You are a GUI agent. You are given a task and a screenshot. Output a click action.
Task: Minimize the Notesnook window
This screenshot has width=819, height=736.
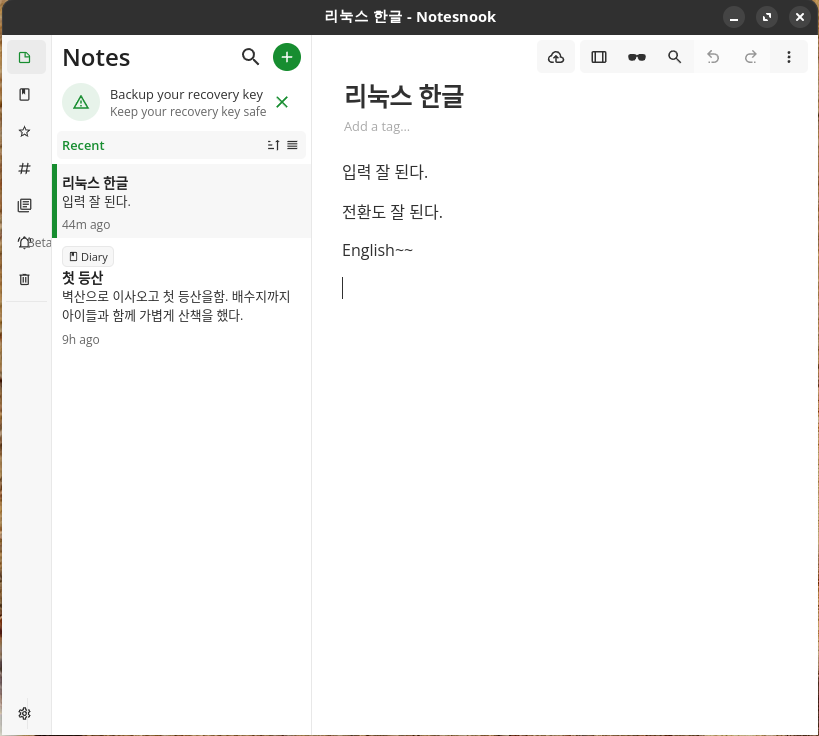(x=734, y=17)
